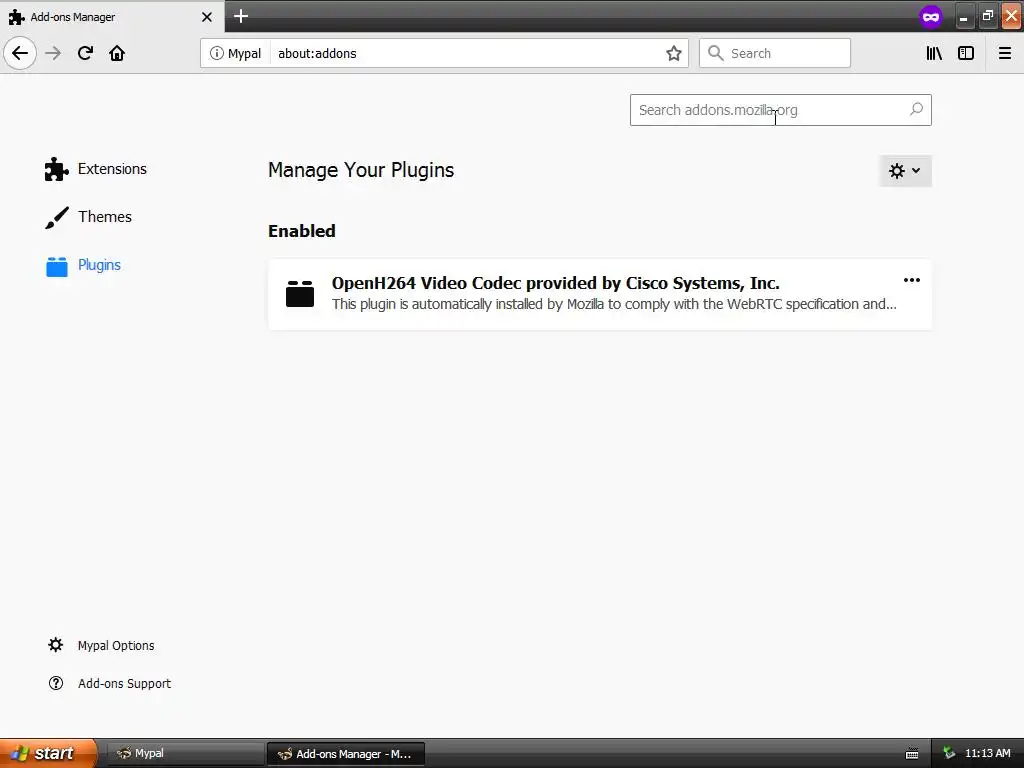Click the magnifier icon in addons search box

pos(916,109)
